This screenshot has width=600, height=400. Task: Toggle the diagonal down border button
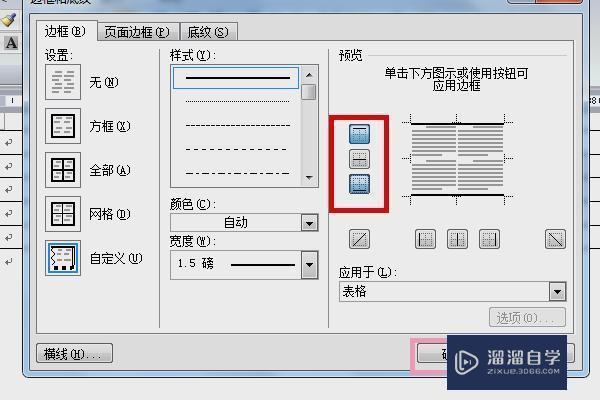(555, 239)
